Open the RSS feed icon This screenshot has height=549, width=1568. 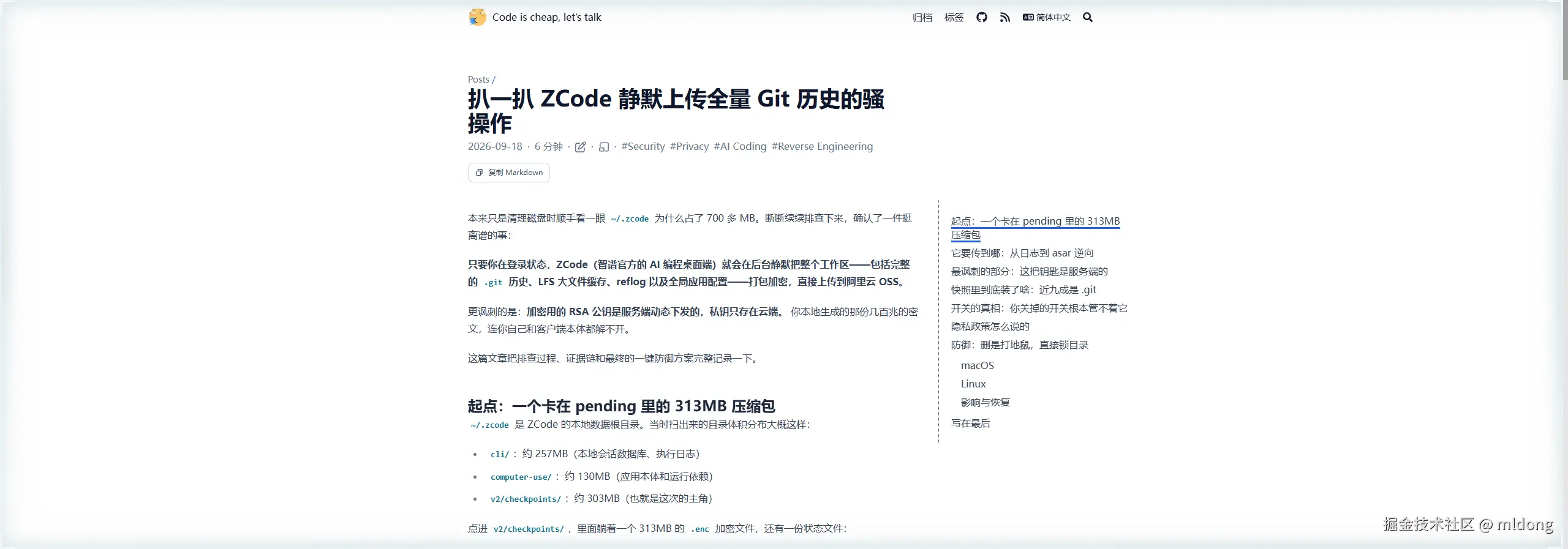click(1005, 17)
